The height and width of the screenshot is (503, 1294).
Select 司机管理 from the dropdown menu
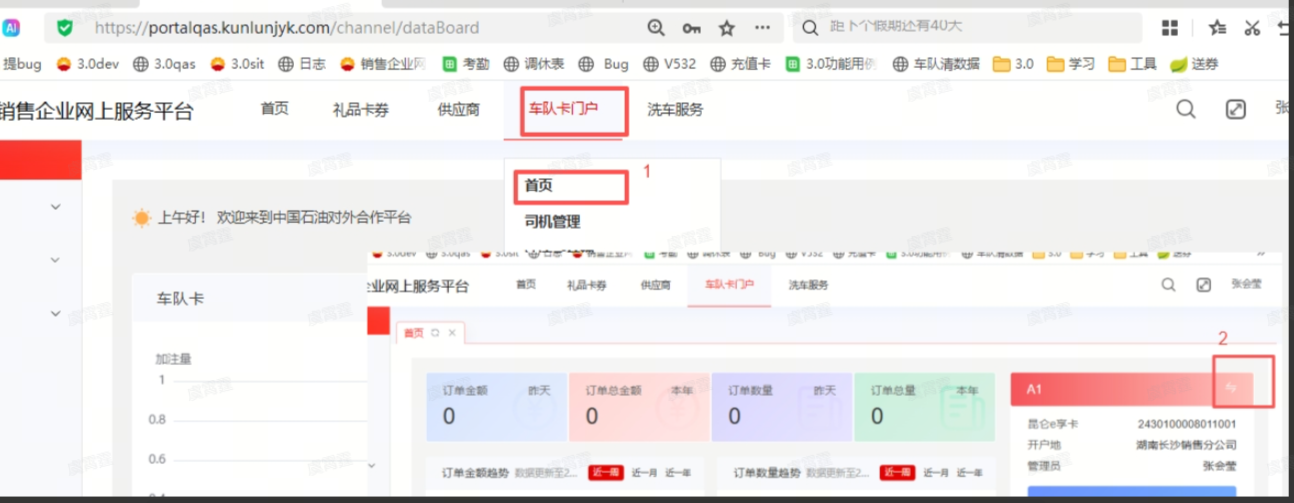(x=552, y=222)
